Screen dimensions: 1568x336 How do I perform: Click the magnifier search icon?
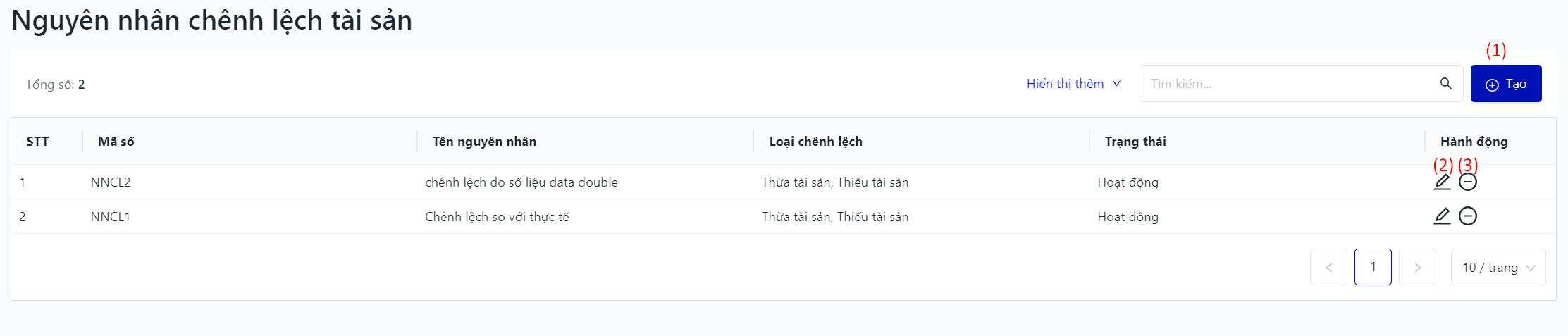tap(1445, 84)
